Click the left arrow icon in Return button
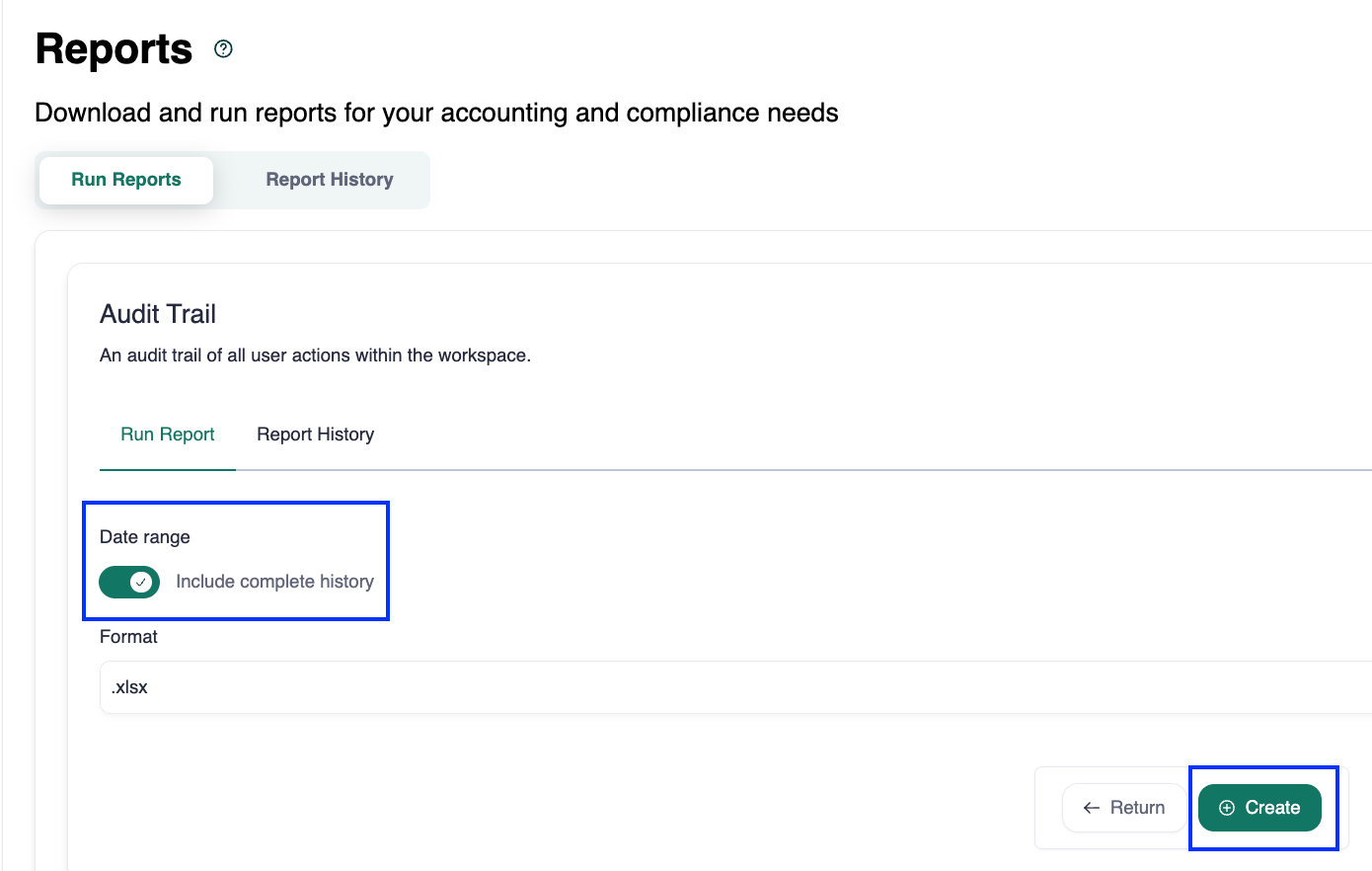The height and width of the screenshot is (871, 1372). point(1091,808)
